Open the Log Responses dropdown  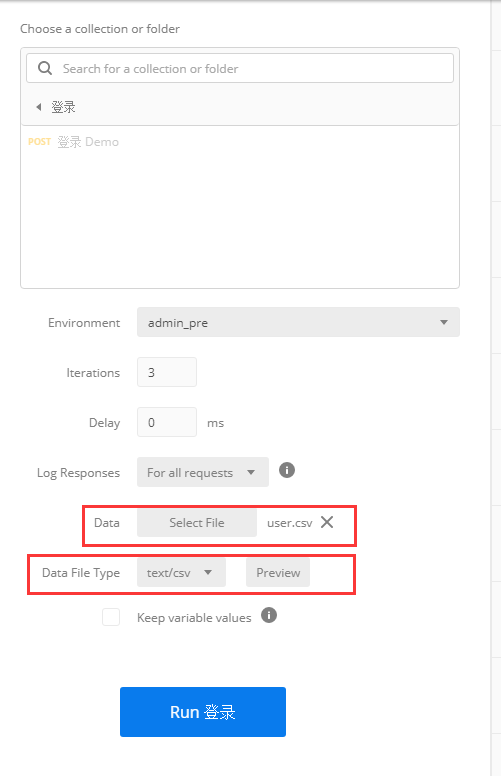point(203,472)
